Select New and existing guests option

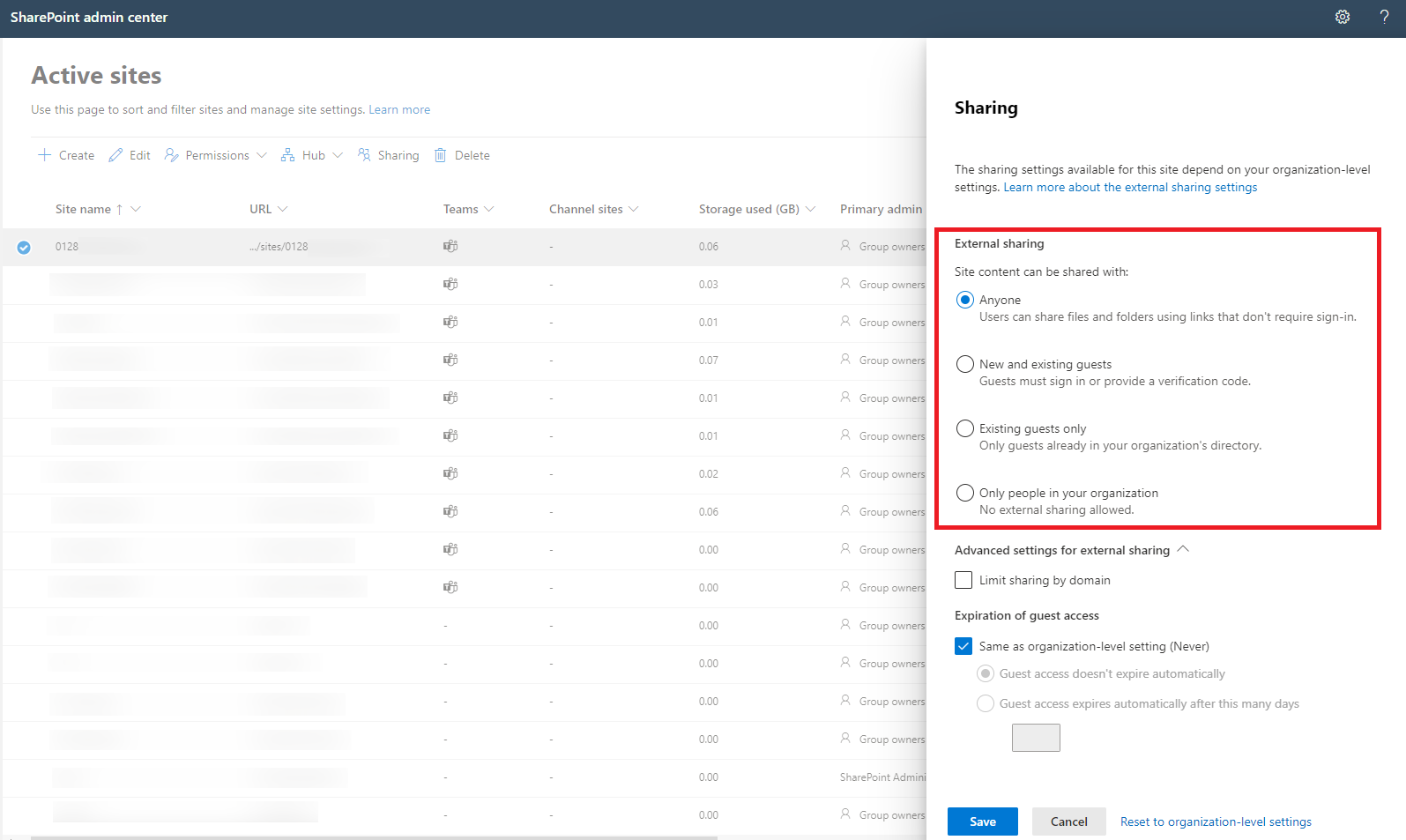click(965, 364)
